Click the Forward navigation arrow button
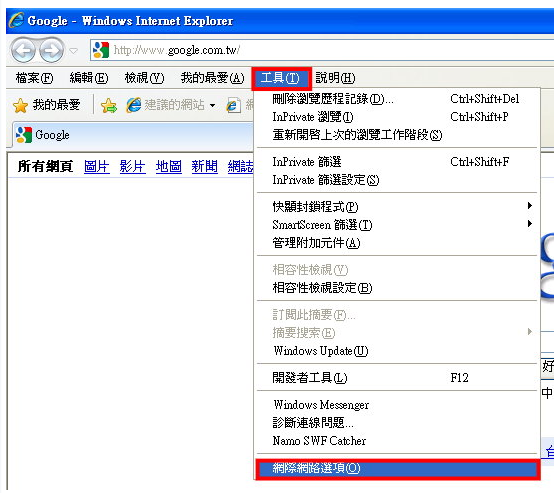This screenshot has height=493, width=559. 51,51
